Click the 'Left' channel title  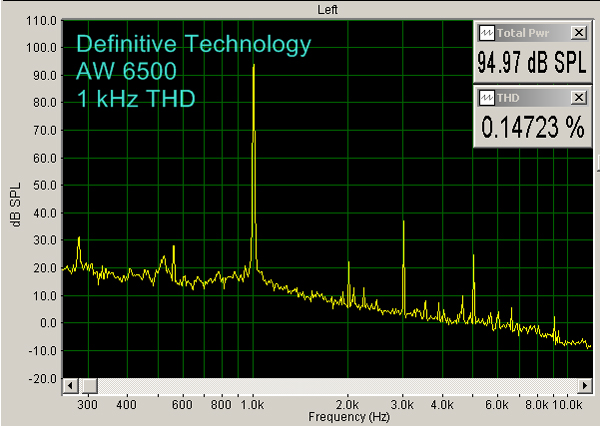328,10
